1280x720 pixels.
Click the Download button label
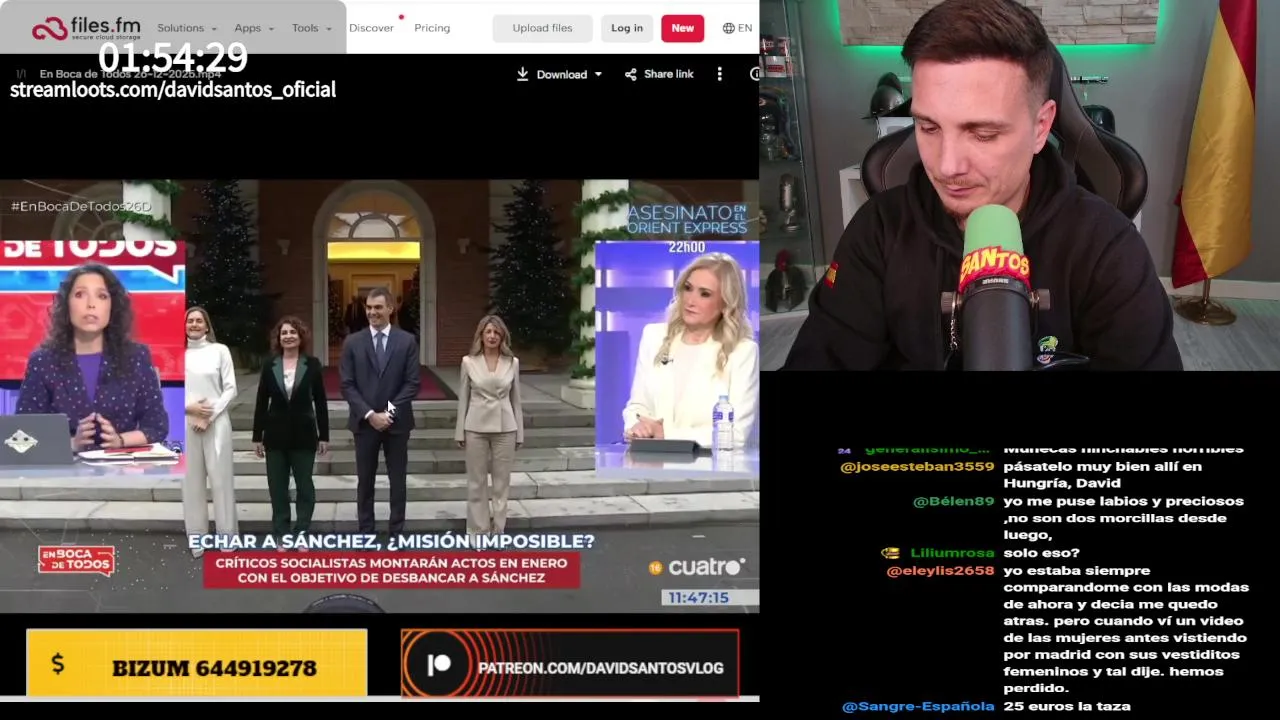click(561, 74)
